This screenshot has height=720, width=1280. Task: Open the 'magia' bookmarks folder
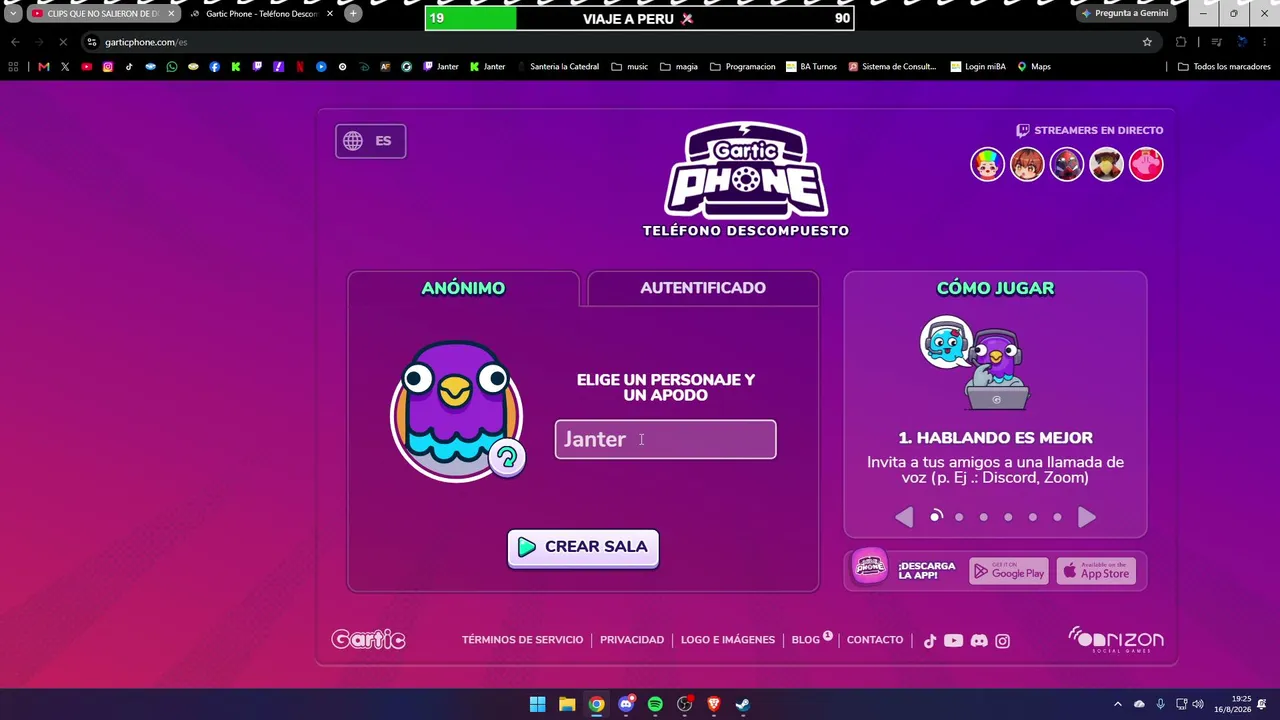[679, 67]
